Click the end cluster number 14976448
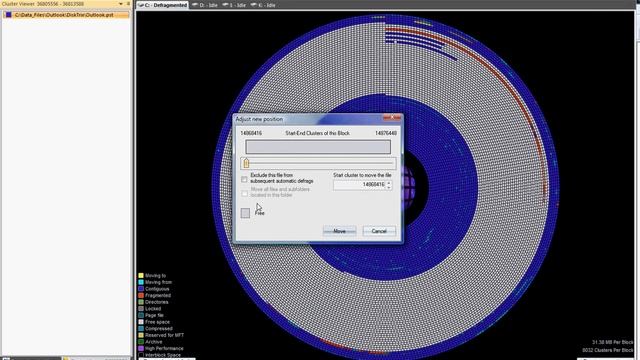640x360 pixels. tap(386, 133)
